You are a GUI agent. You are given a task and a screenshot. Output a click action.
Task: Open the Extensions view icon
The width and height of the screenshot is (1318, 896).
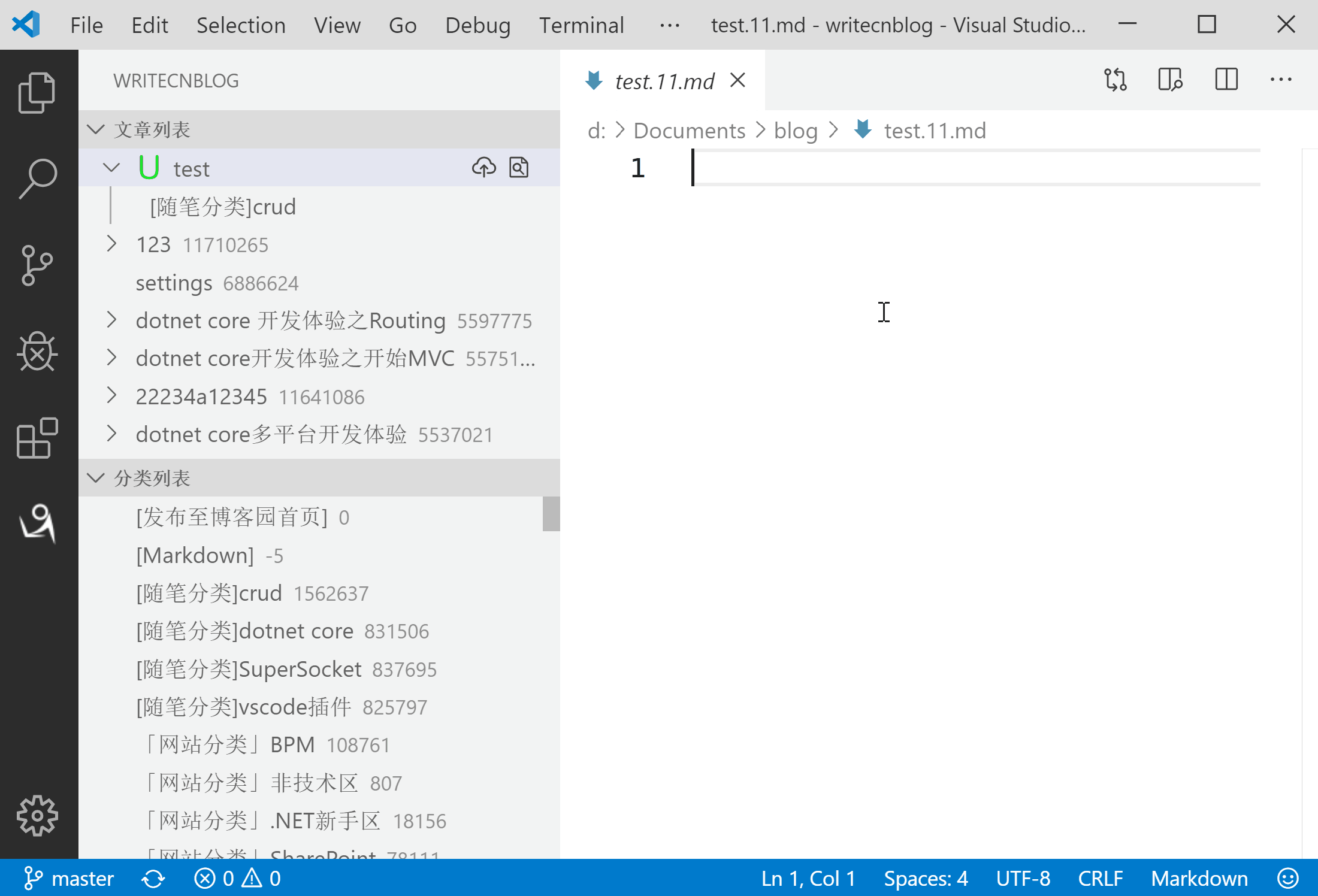click(x=37, y=438)
